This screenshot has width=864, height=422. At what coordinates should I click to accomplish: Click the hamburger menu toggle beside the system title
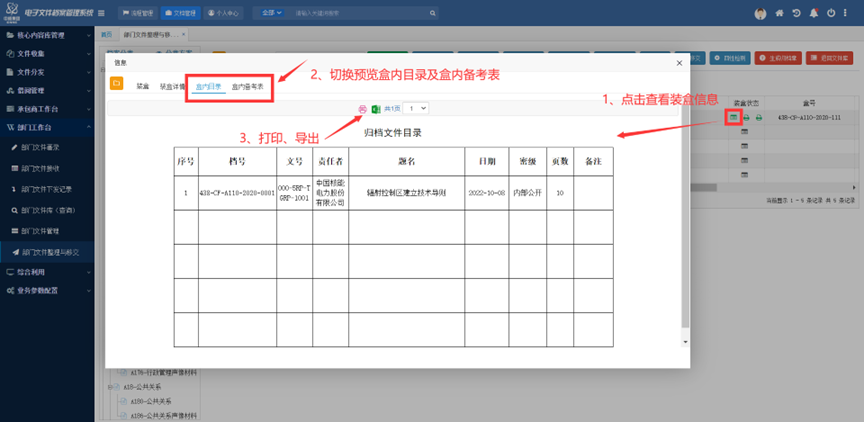pyautogui.click(x=101, y=13)
